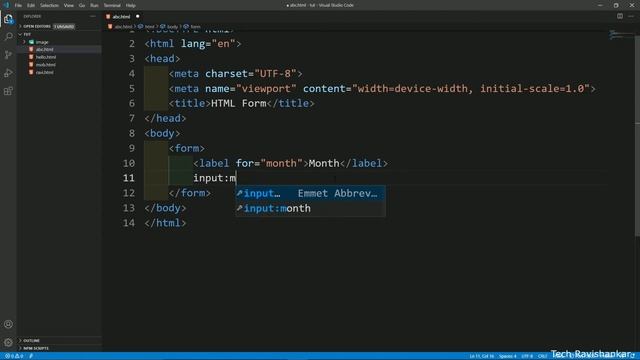This screenshot has height=360, width=640.
Task: Open the Search view in activity bar
Action: [8, 37]
